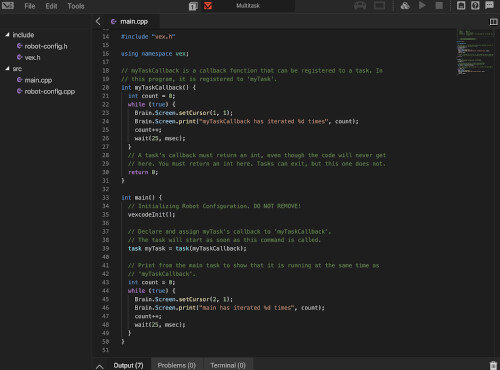Click the #include "vex.h" line
This screenshot has height=370, width=500.
point(148,37)
